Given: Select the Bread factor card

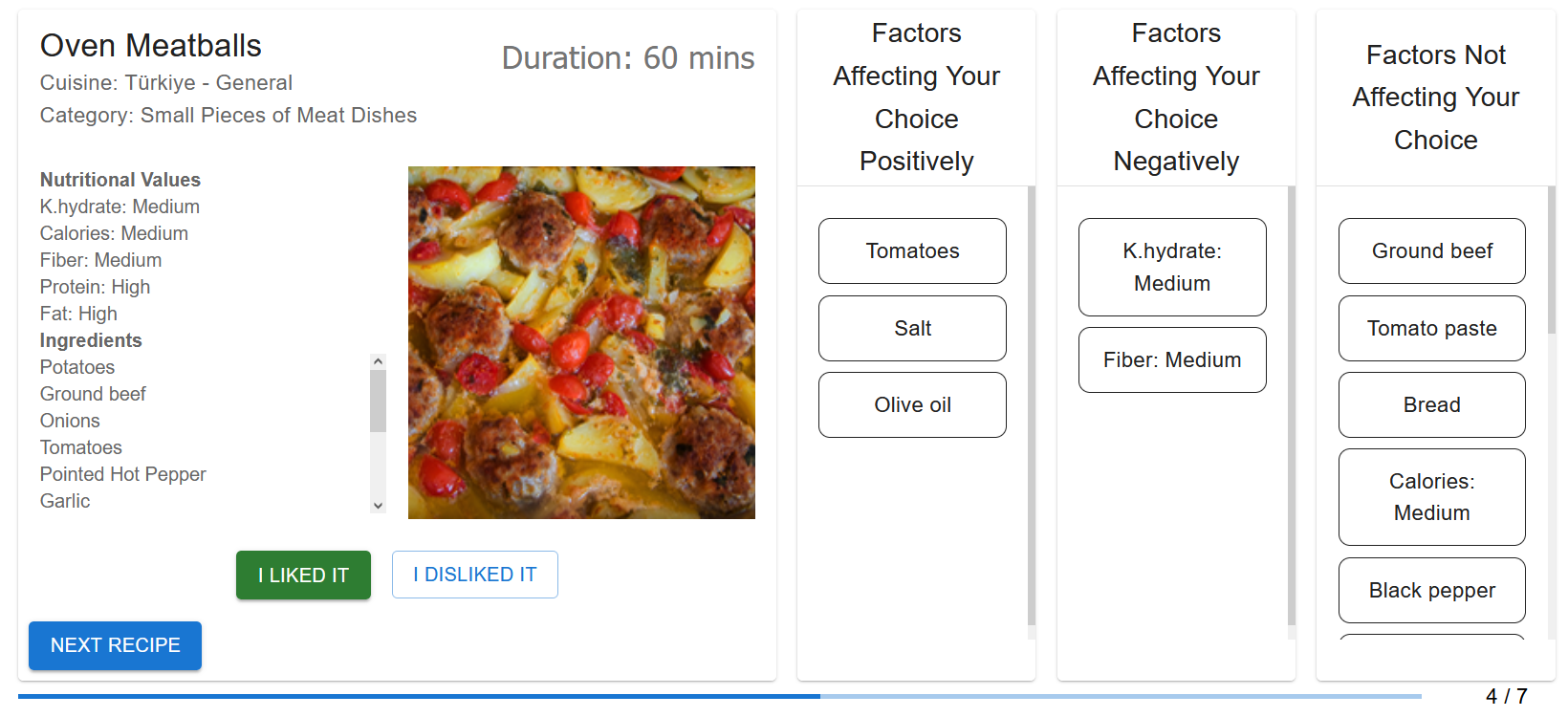Looking at the screenshot, I should [x=1431, y=404].
